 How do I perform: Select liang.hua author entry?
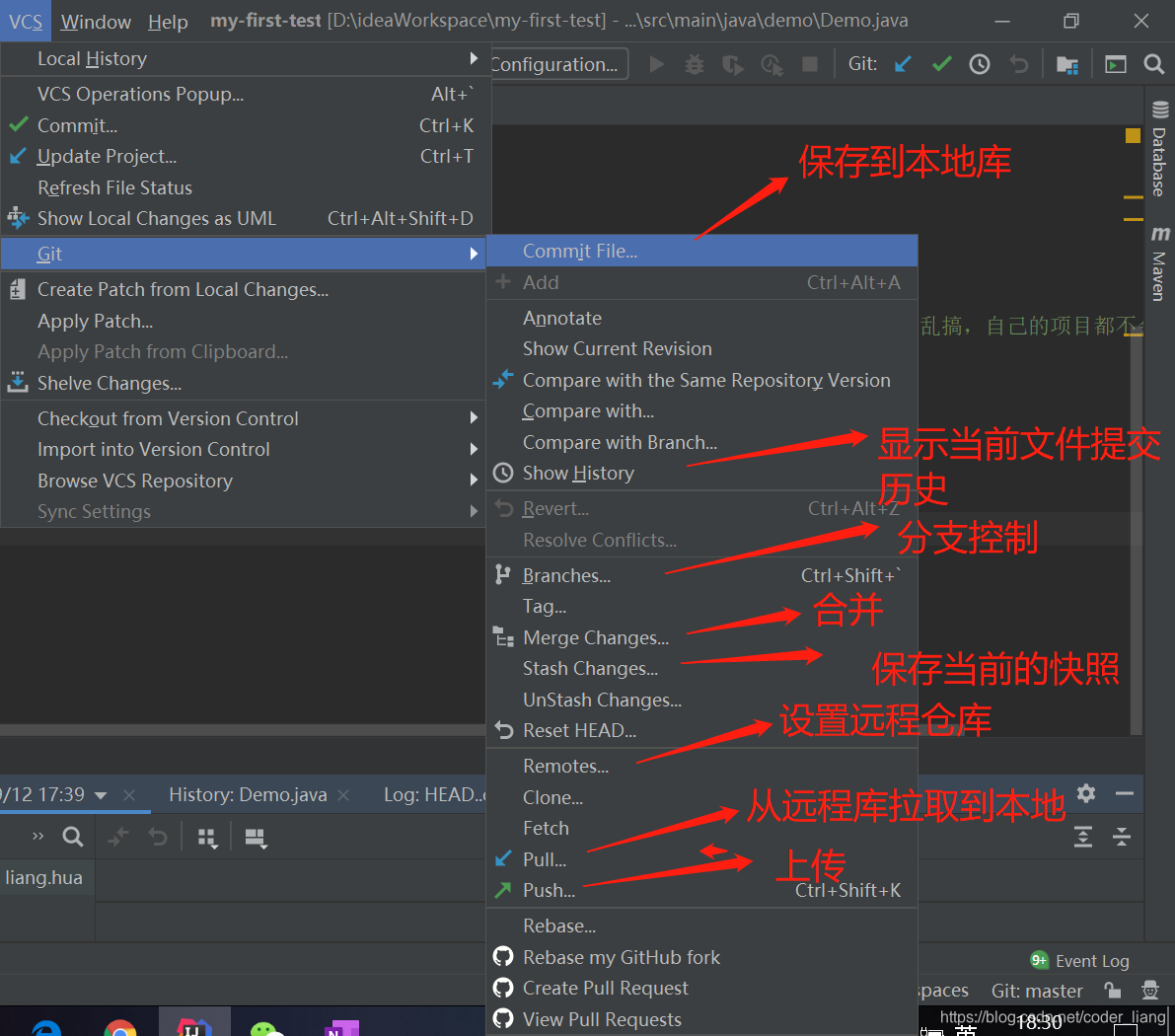pyautogui.click(x=44, y=878)
